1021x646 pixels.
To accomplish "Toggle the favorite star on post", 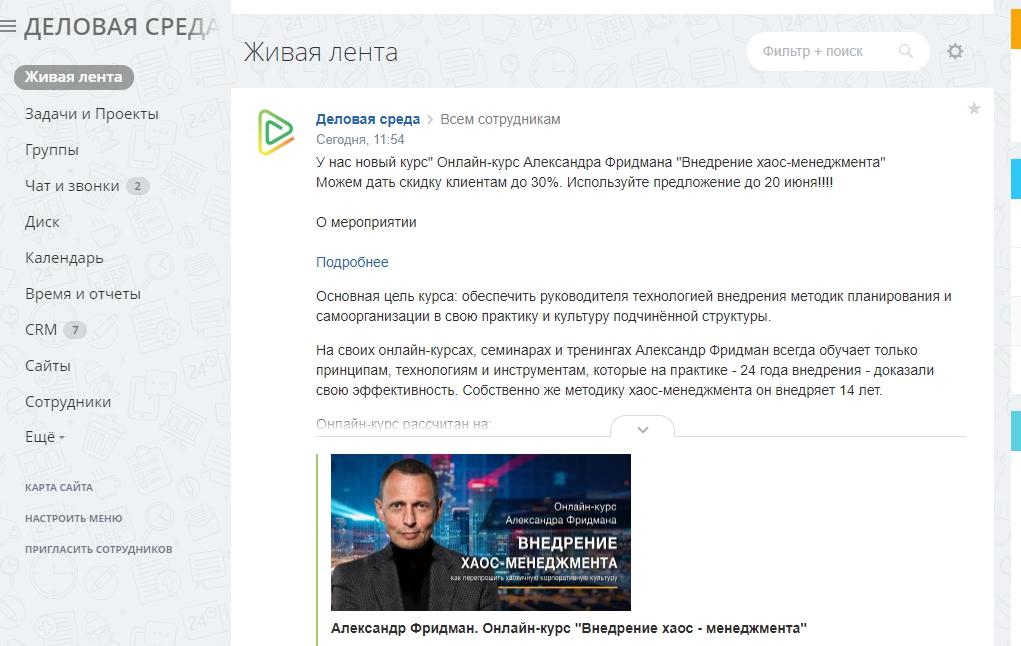I will point(974,108).
